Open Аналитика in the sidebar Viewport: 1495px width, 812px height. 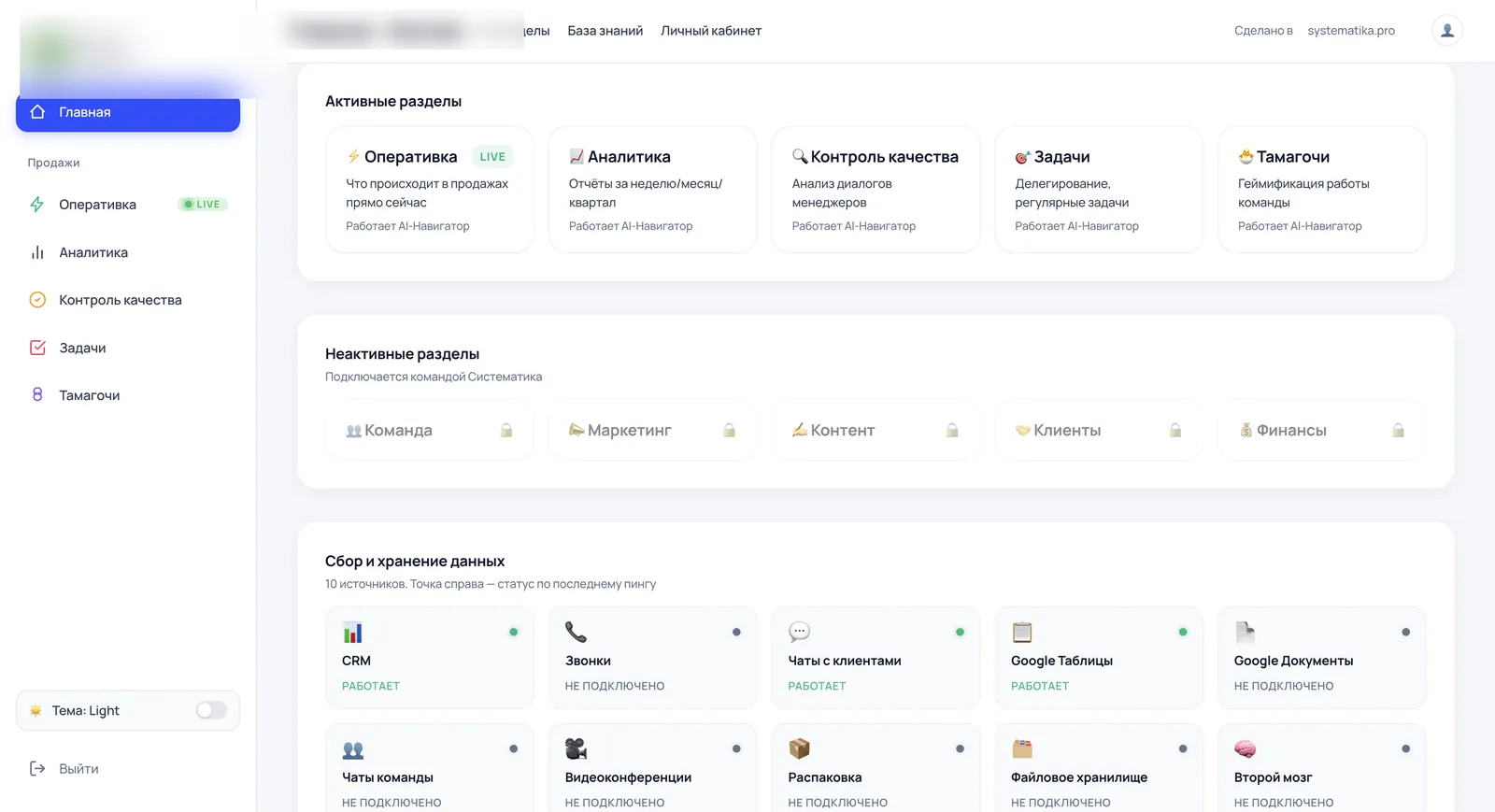pyautogui.click(x=128, y=252)
